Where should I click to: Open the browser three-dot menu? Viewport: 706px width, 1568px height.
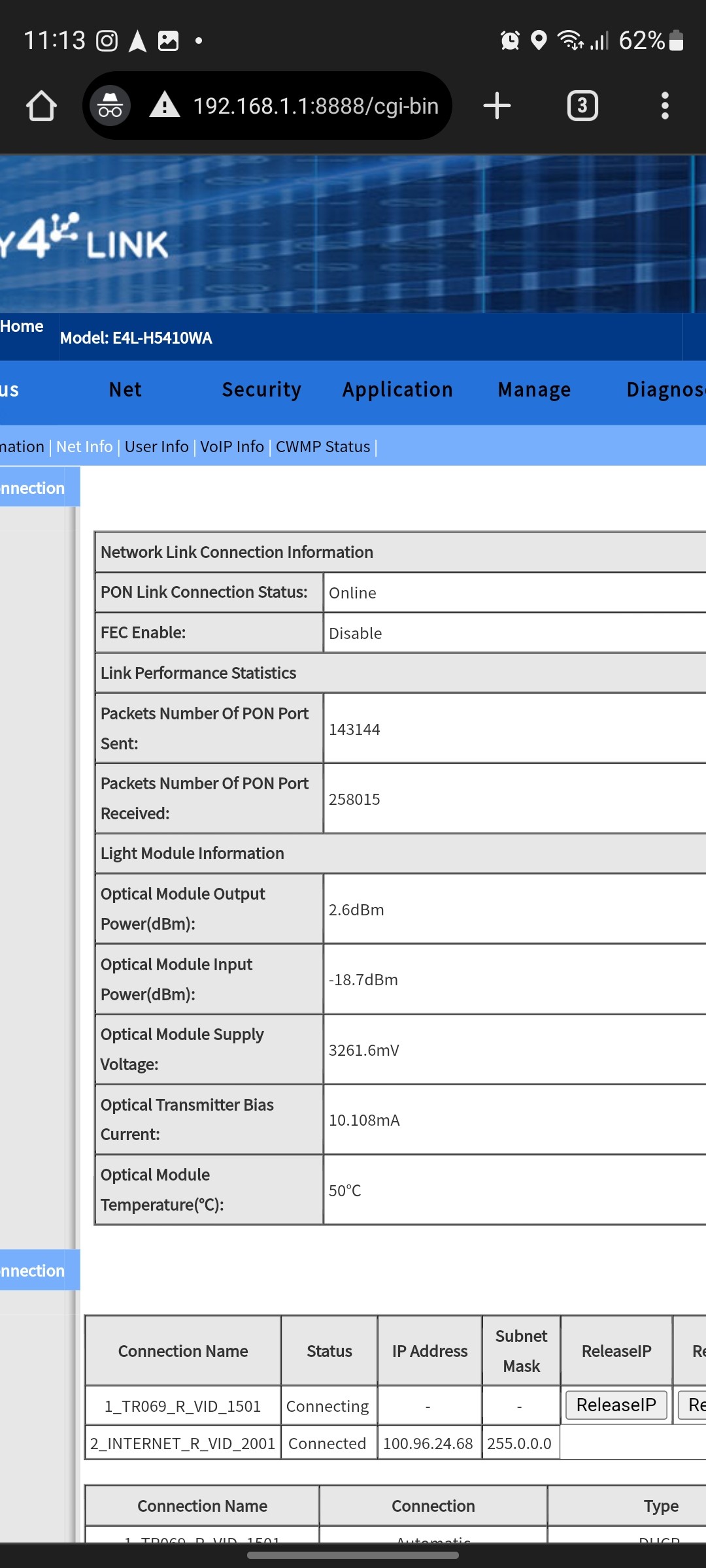(665, 106)
